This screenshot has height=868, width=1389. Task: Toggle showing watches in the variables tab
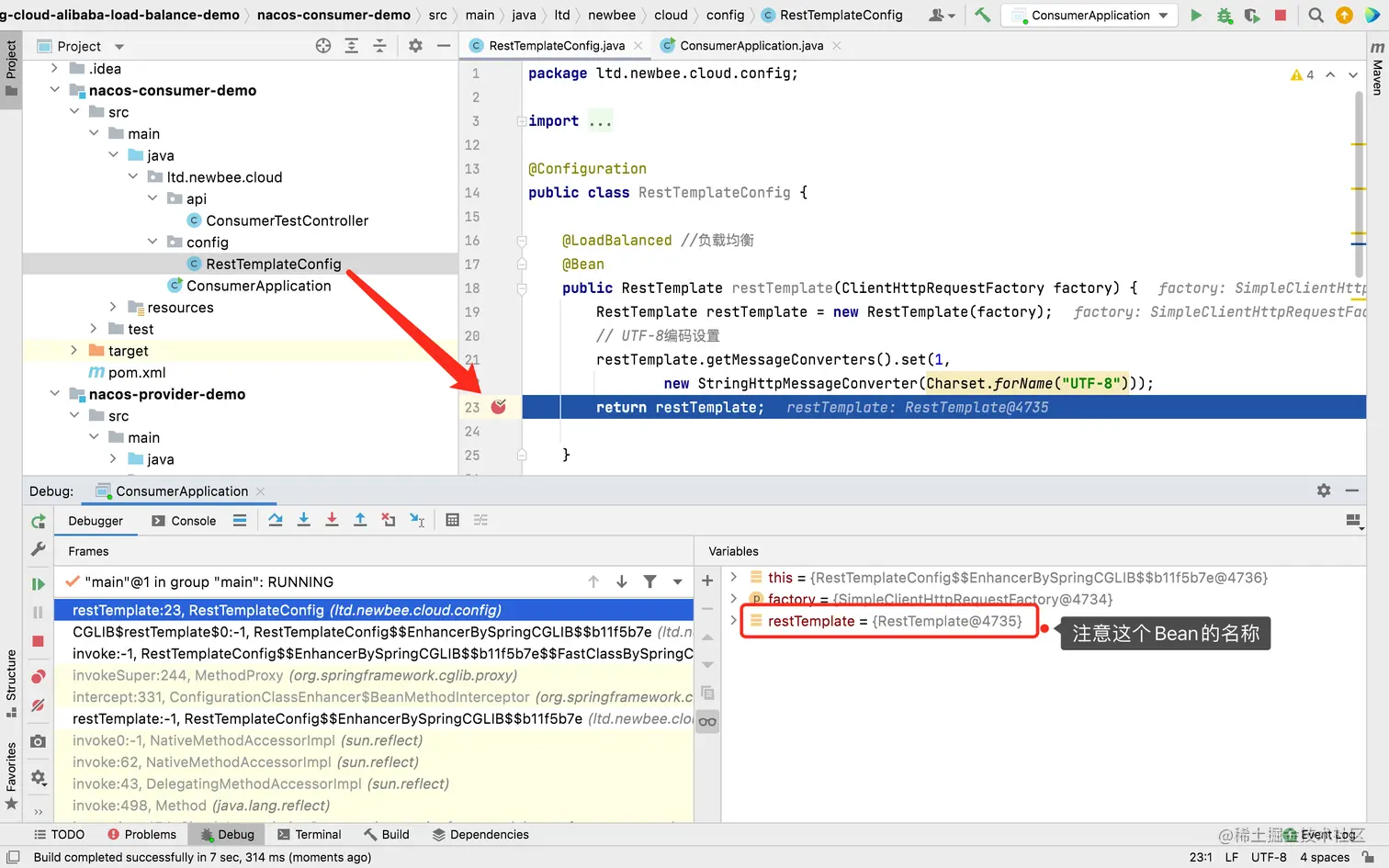point(707,721)
